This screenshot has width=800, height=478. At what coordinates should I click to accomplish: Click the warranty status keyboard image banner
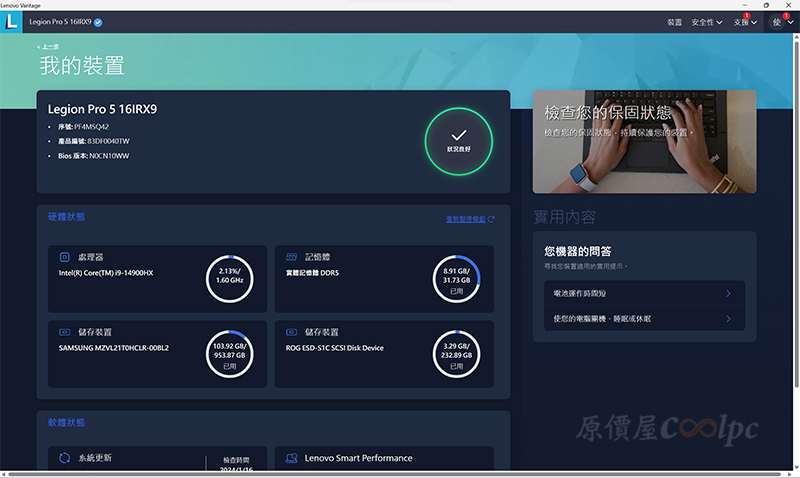click(x=644, y=141)
